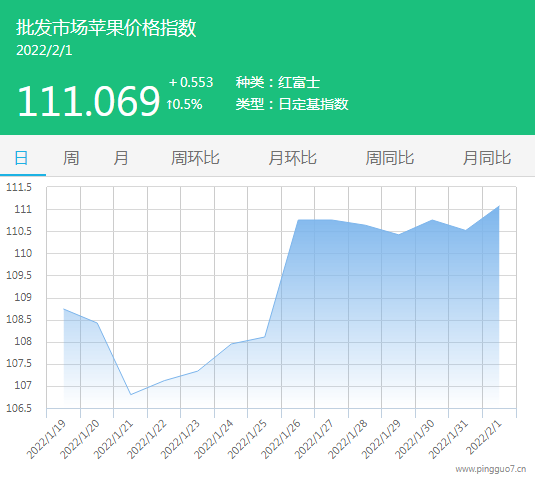The height and width of the screenshot is (478, 535).
Task: Click the up arrow beside 0.5%
Action: coord(169,104)
